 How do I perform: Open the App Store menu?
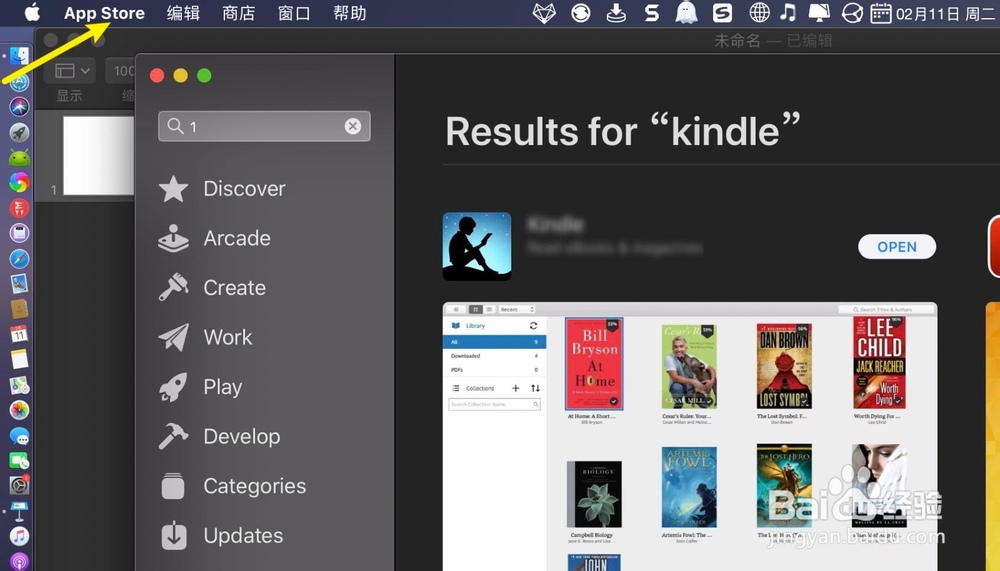coord(104,13)
